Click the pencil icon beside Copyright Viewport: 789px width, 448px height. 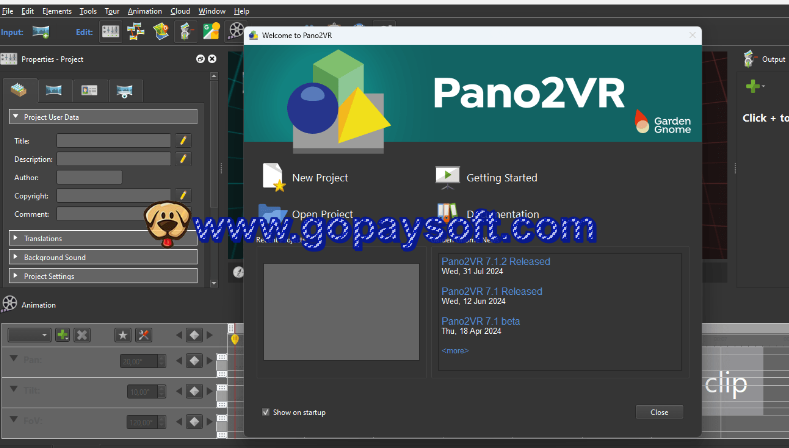coord(183,195)
